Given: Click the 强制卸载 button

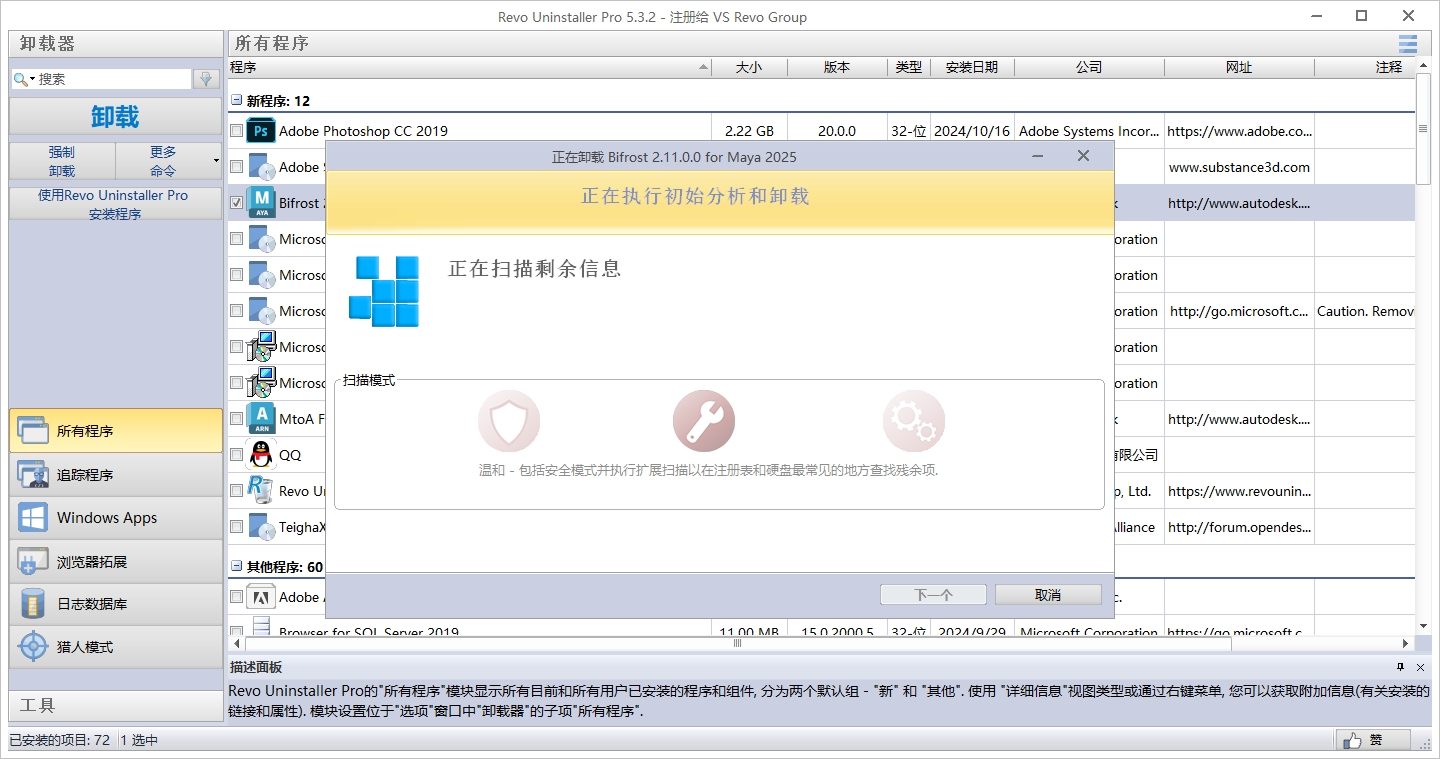Looking at the screenshot, I should (62, 161).
